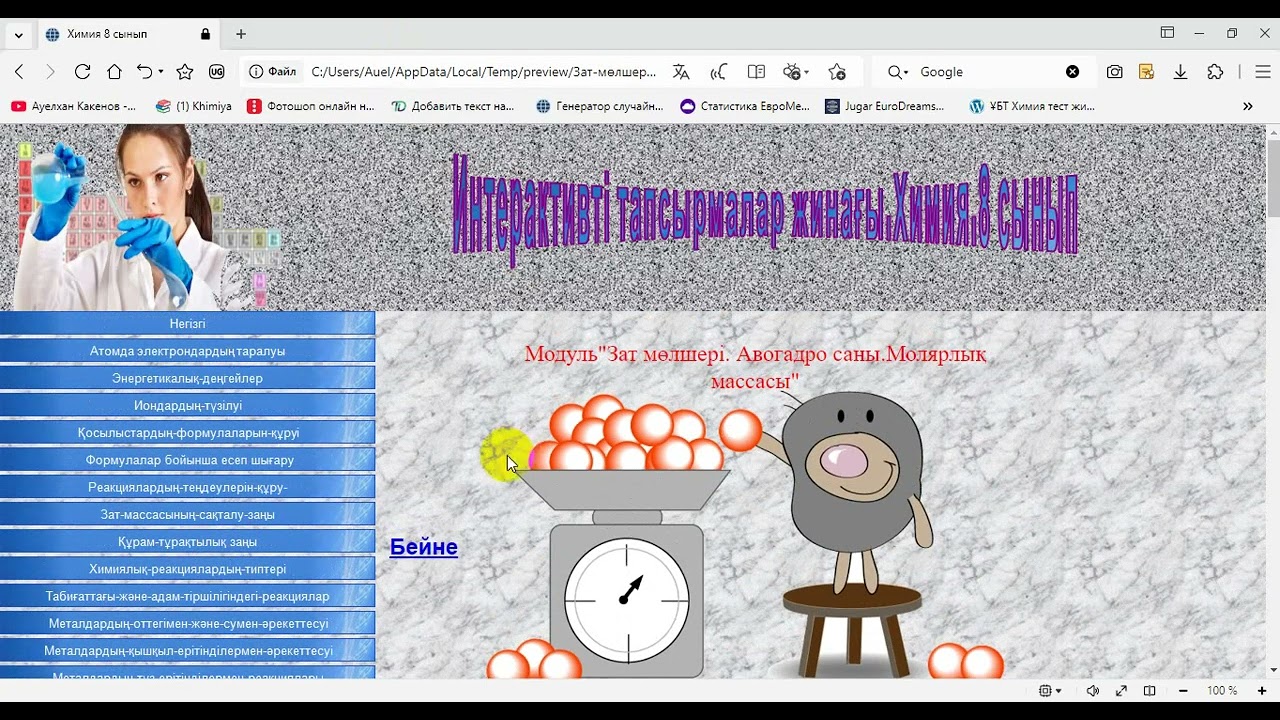Clear the Google search box with X icon
This screenshot has width=1280, height=720.
(1072, 72)
